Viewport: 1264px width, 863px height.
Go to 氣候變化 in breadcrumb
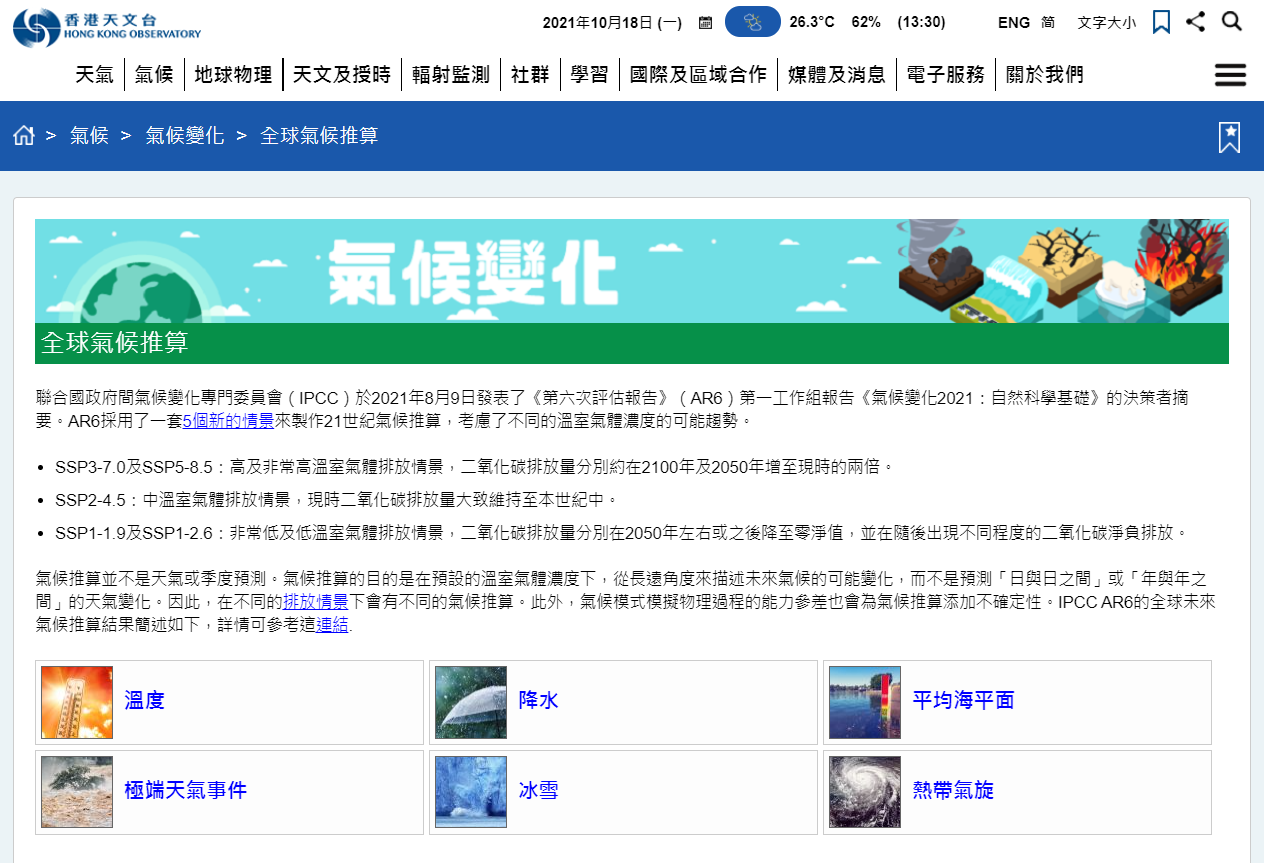(x=185, y=136)
